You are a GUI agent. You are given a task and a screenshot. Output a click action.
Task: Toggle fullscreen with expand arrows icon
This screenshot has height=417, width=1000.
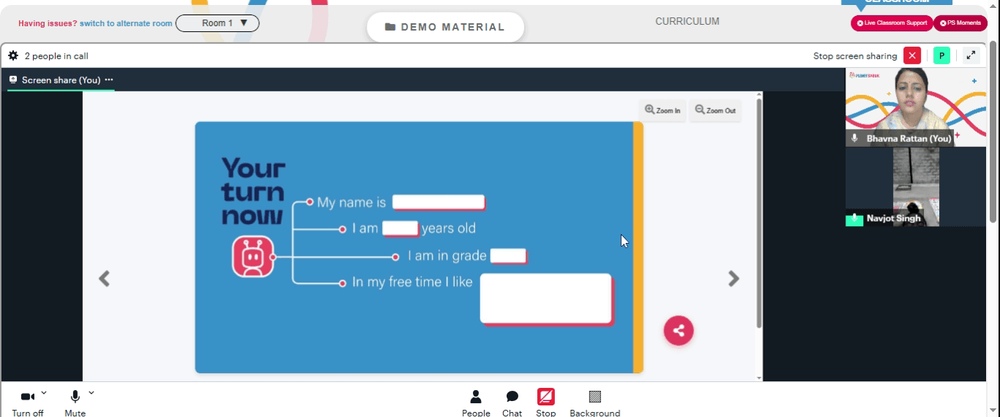pos(971,55)
